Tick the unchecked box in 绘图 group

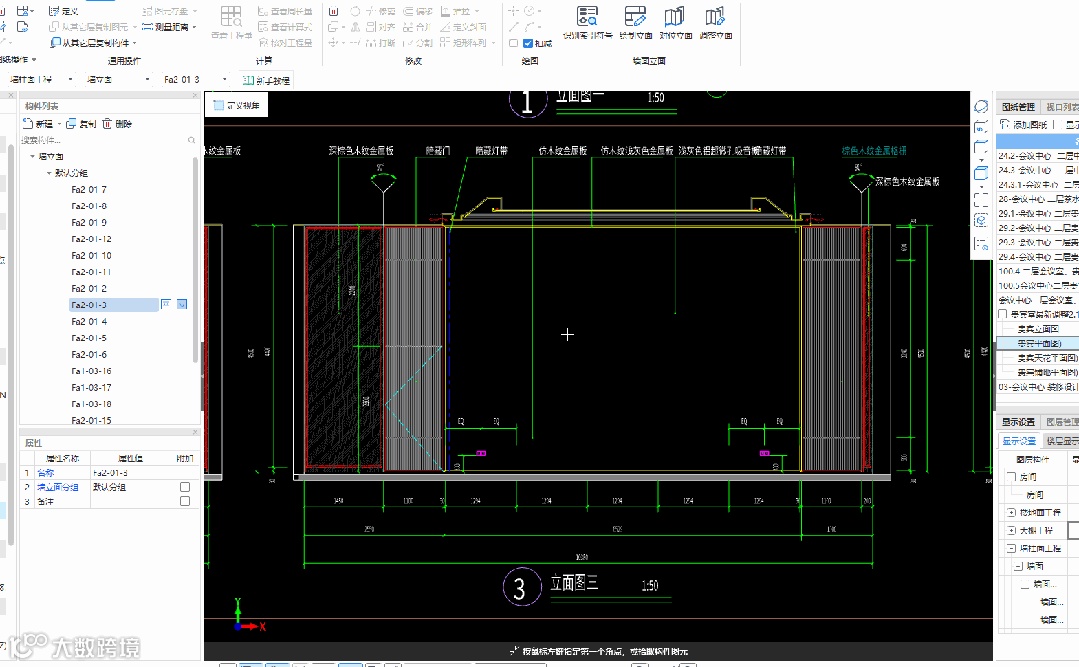tap(513, 43)
